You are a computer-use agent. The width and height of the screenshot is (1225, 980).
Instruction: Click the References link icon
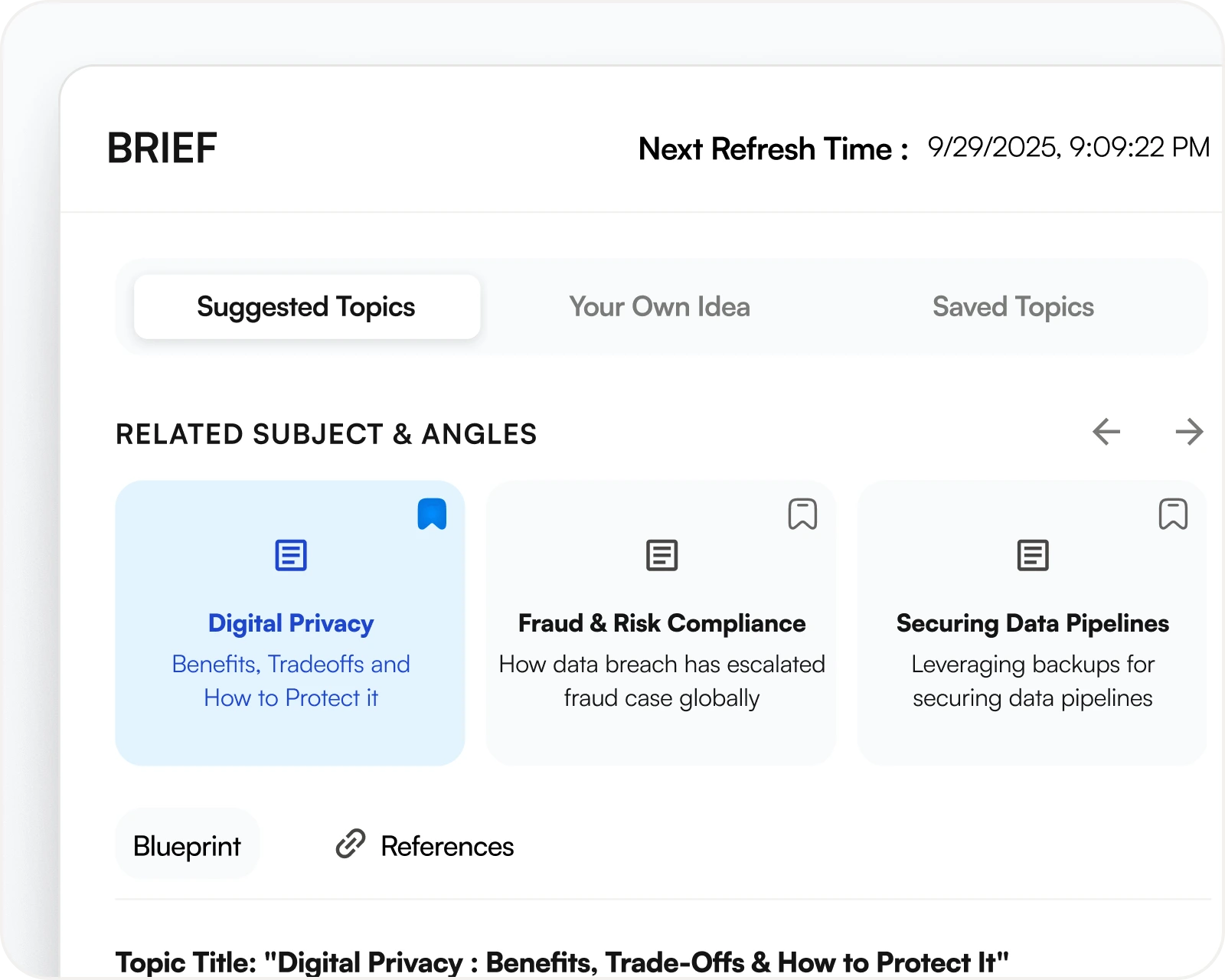351,844
